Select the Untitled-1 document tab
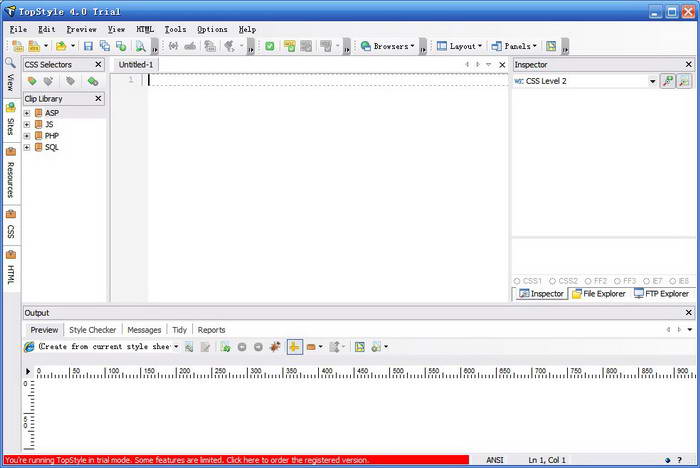This screenshot has height=468, width=700. click(136, 65)
